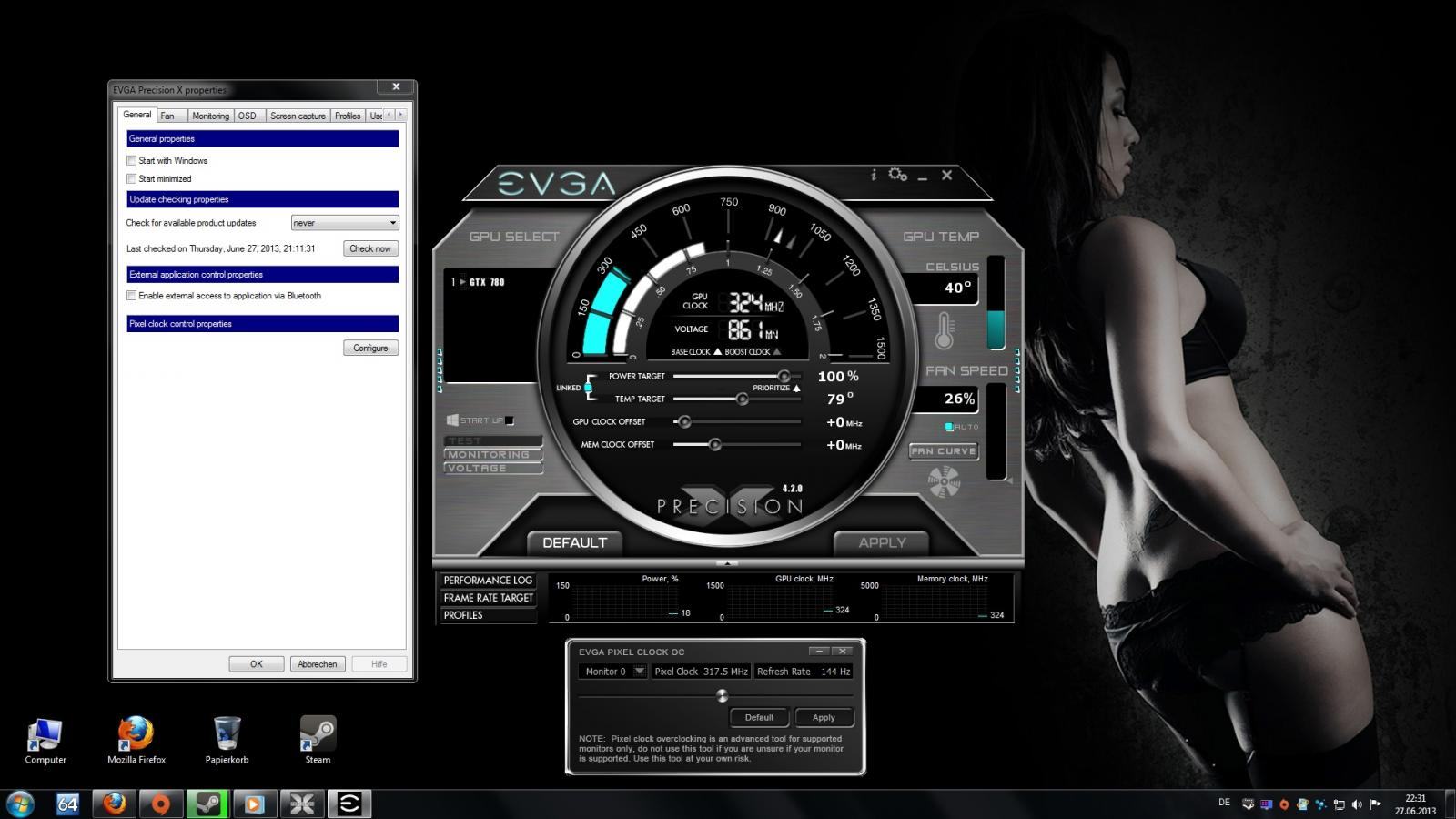The image size is (1456, 819).
Task: Open the 64 app in taskbar
Action: pyautogui.click(x=67, y=804)
